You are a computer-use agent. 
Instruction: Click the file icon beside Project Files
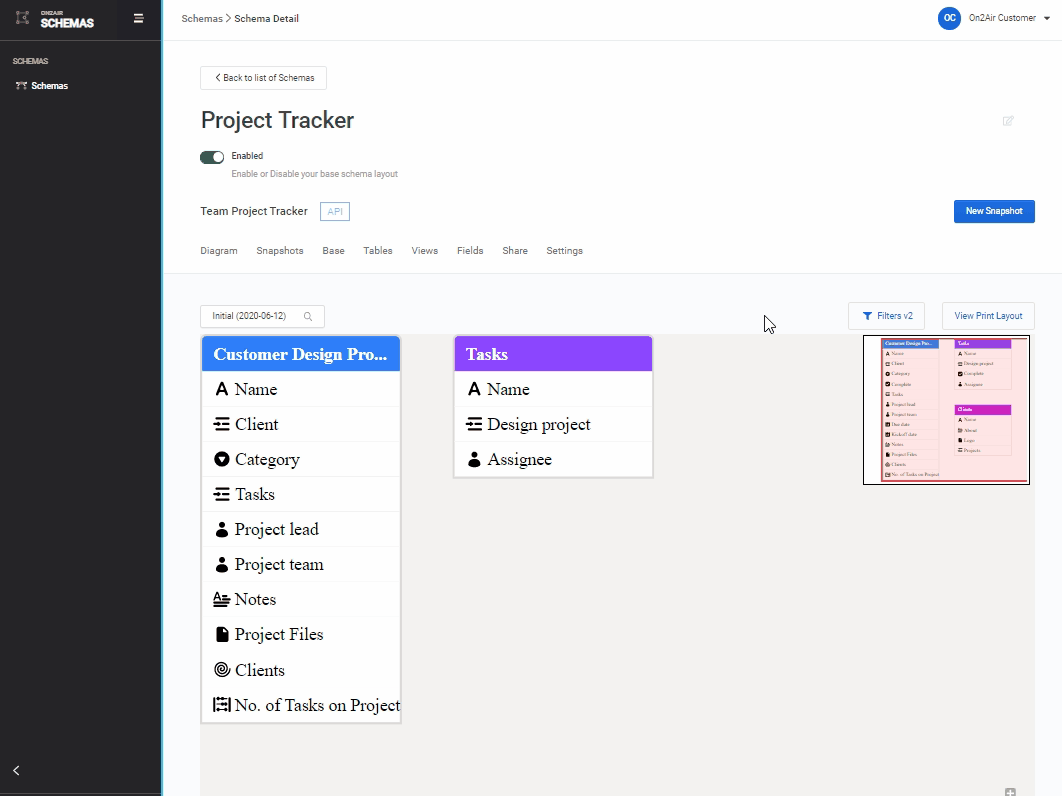pyautogui.click(x=222, y=635)
